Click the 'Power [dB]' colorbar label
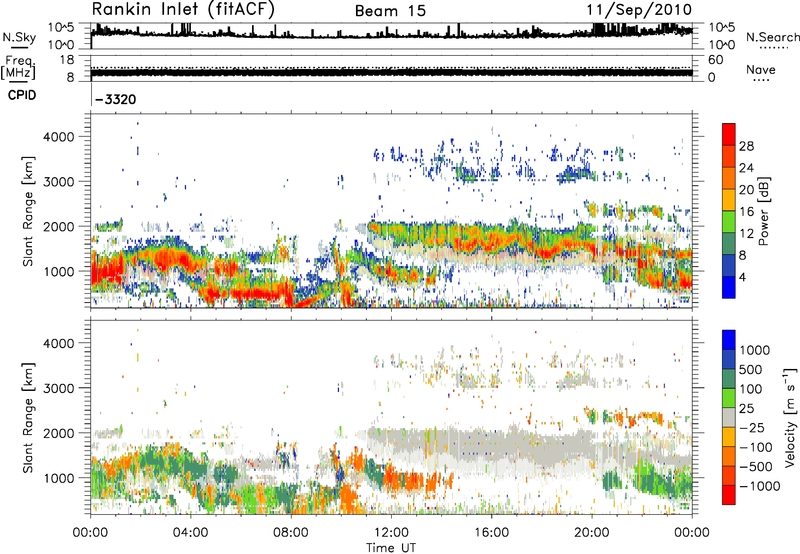Image resolution: width=800 pixels, height=554 pixels. click(763, 211)
